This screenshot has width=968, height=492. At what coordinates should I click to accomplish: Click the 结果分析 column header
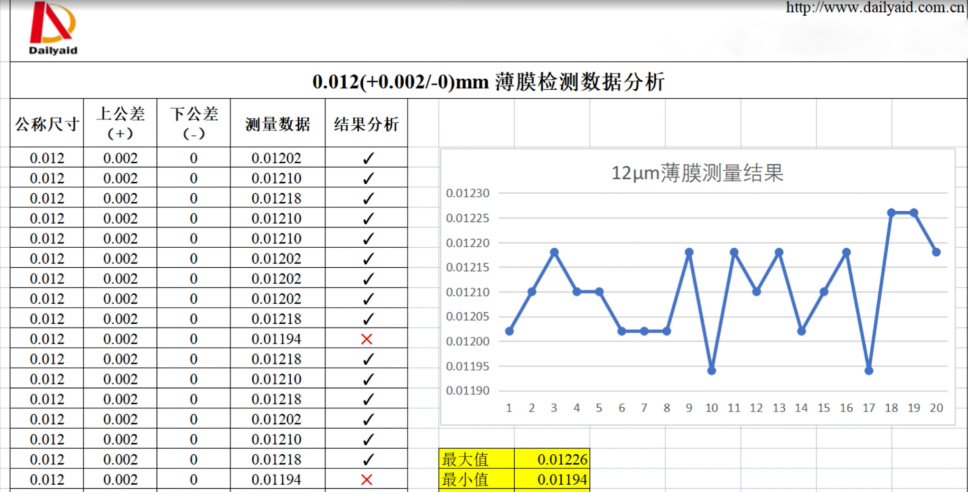click(x=366, y=124)
